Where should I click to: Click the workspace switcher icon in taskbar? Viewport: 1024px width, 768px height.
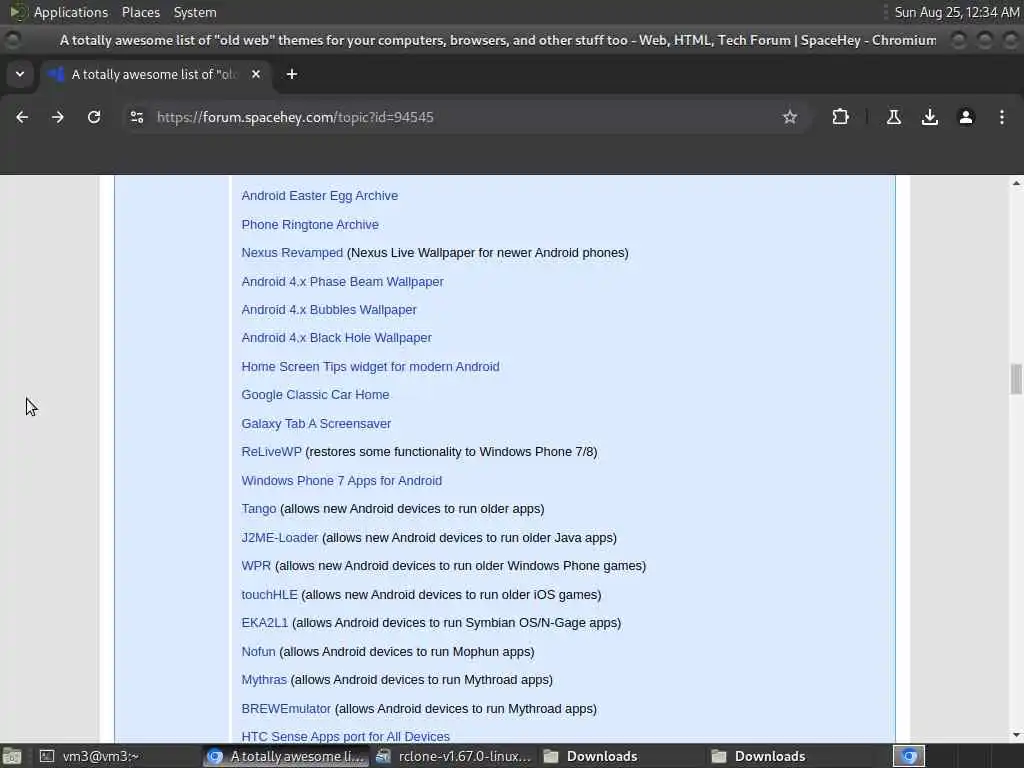908,756
